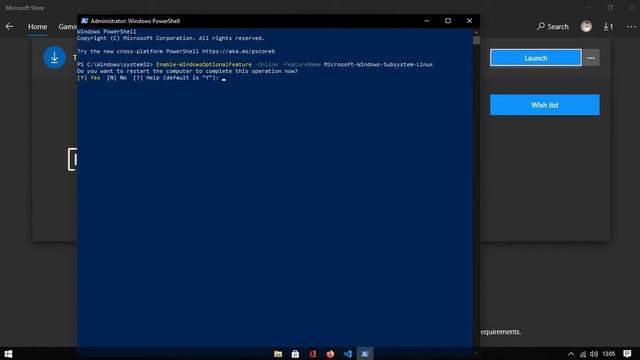Image resolution: width=640 pixels, height=360 pixels.
Task: Open File Explorer from the taskbar
Action: pyautogui.click(x=278, y=354)
